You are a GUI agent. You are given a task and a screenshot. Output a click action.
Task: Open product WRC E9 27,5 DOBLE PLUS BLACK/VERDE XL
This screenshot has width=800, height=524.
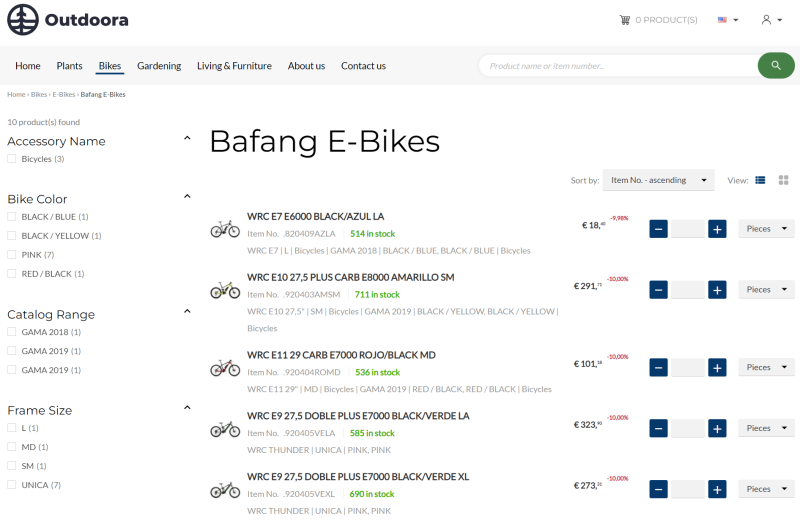click(x=358, y=477)
